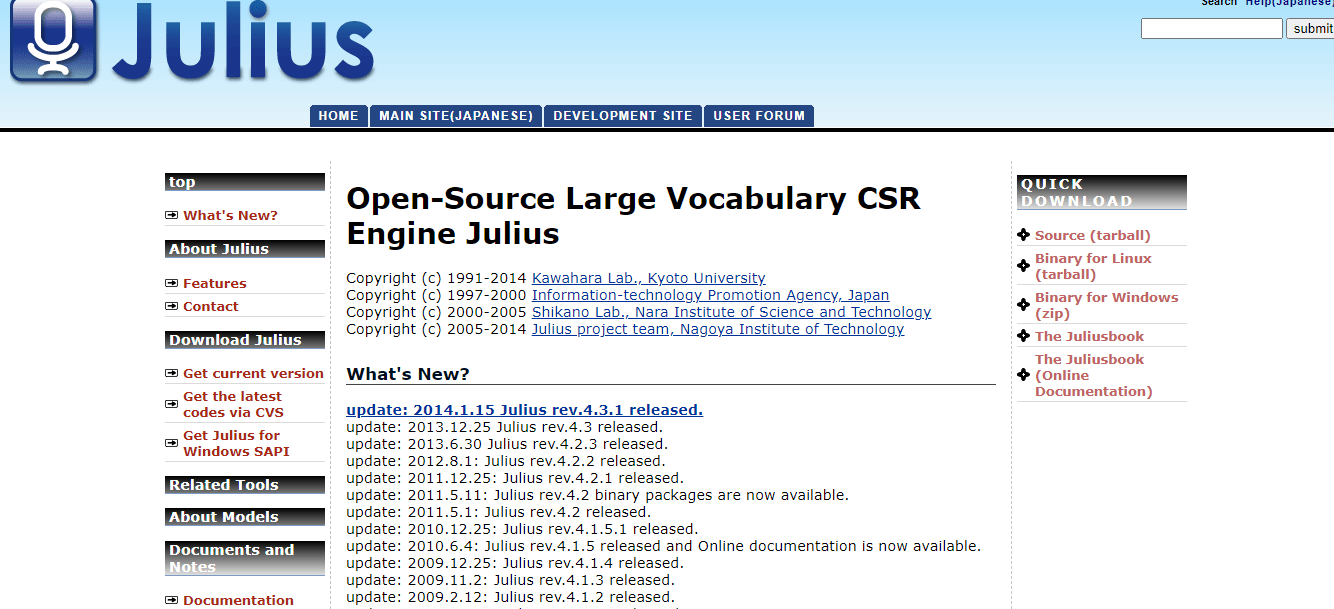Visit Shikano Lab., Nara Institute link
Viewport: 1334px width, 609px height.
(731, 312)
